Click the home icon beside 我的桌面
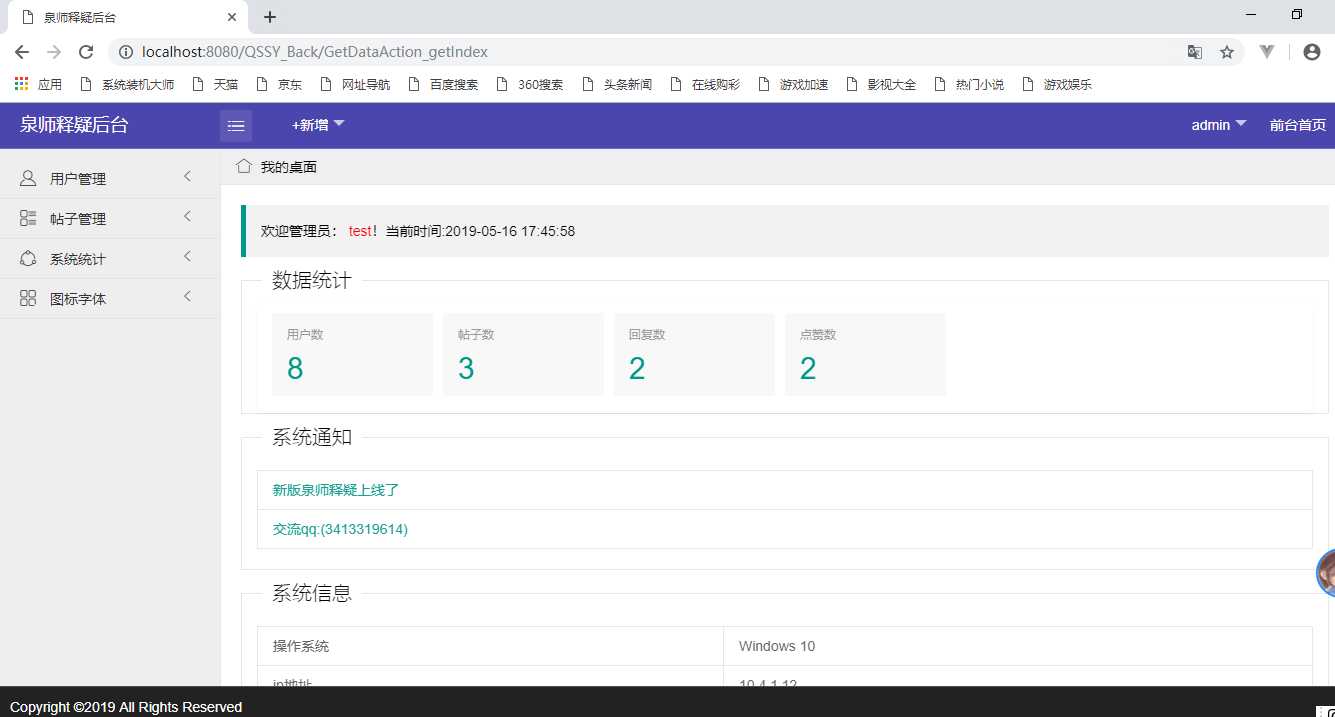 (243, 166)
